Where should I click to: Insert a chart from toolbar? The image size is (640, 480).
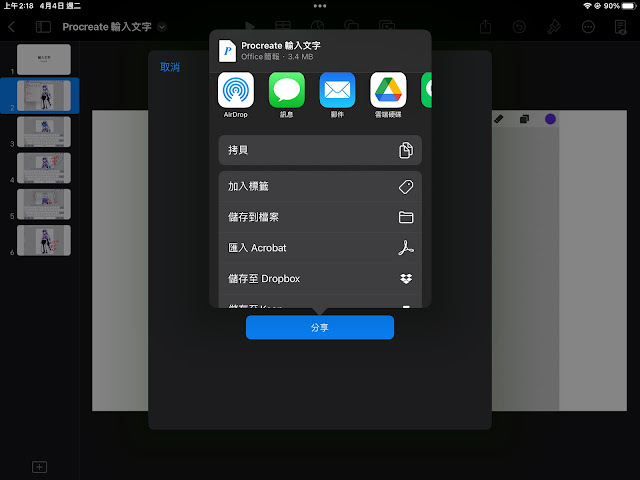(x=318, y=27)
